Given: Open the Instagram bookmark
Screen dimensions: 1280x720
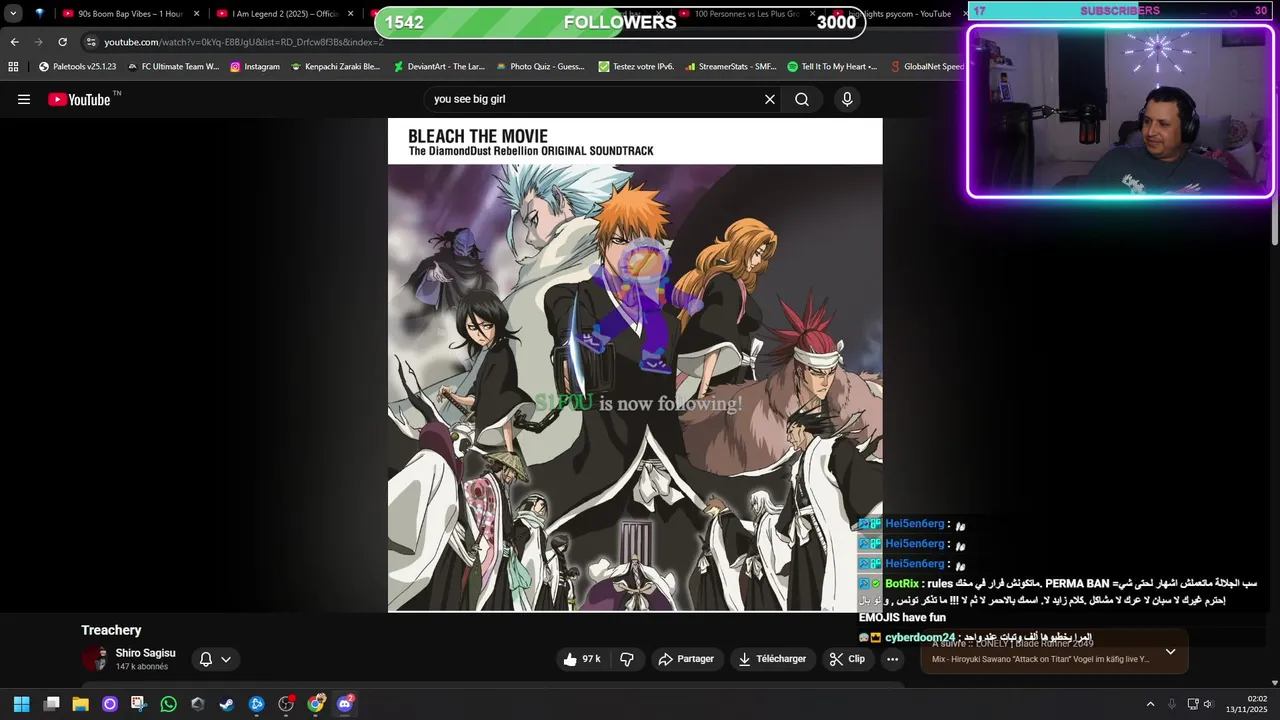Looking at the screenshot, I should (x=255, y=67).
